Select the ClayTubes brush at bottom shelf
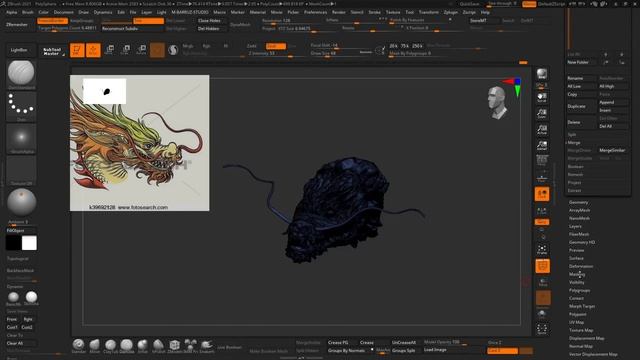The width and height of the screenshot is (640, 360). click(110, 345)
